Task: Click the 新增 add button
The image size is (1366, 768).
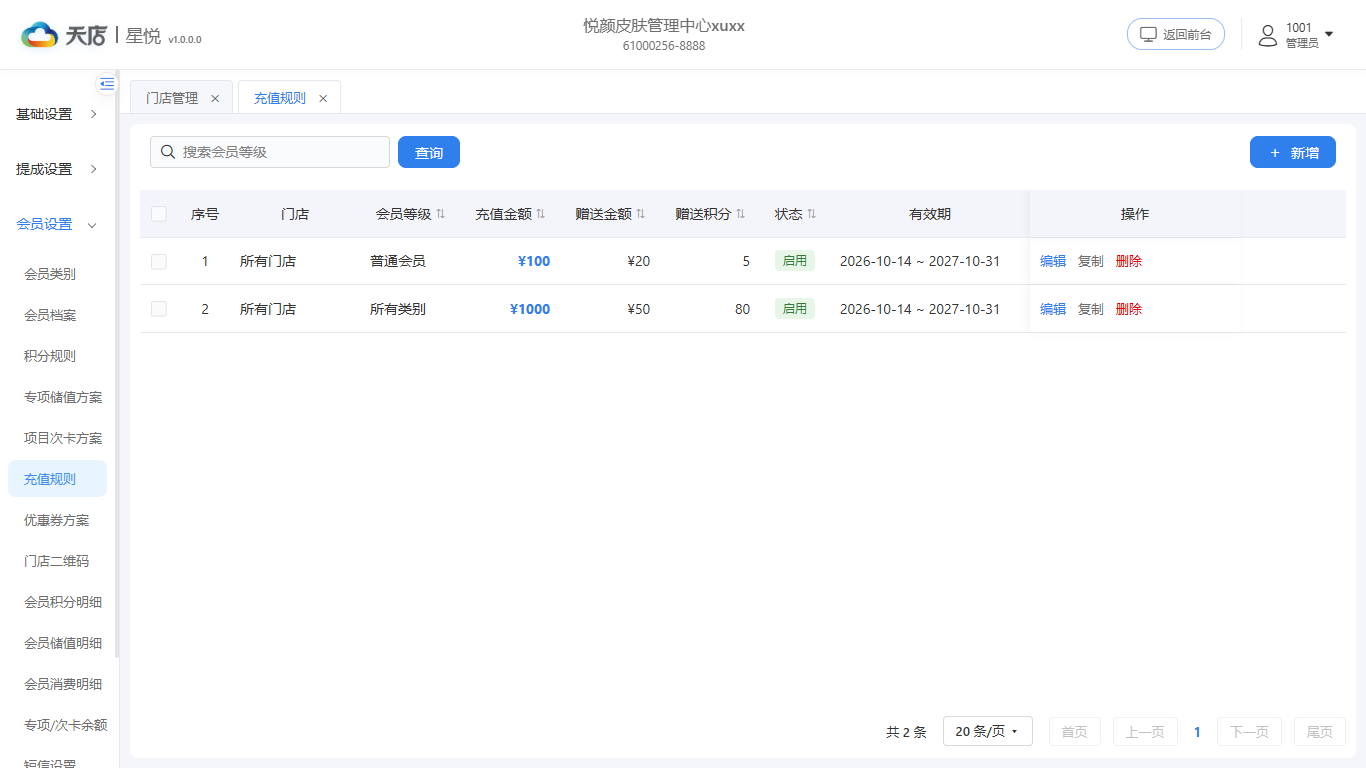Action: pos(1293,152)
